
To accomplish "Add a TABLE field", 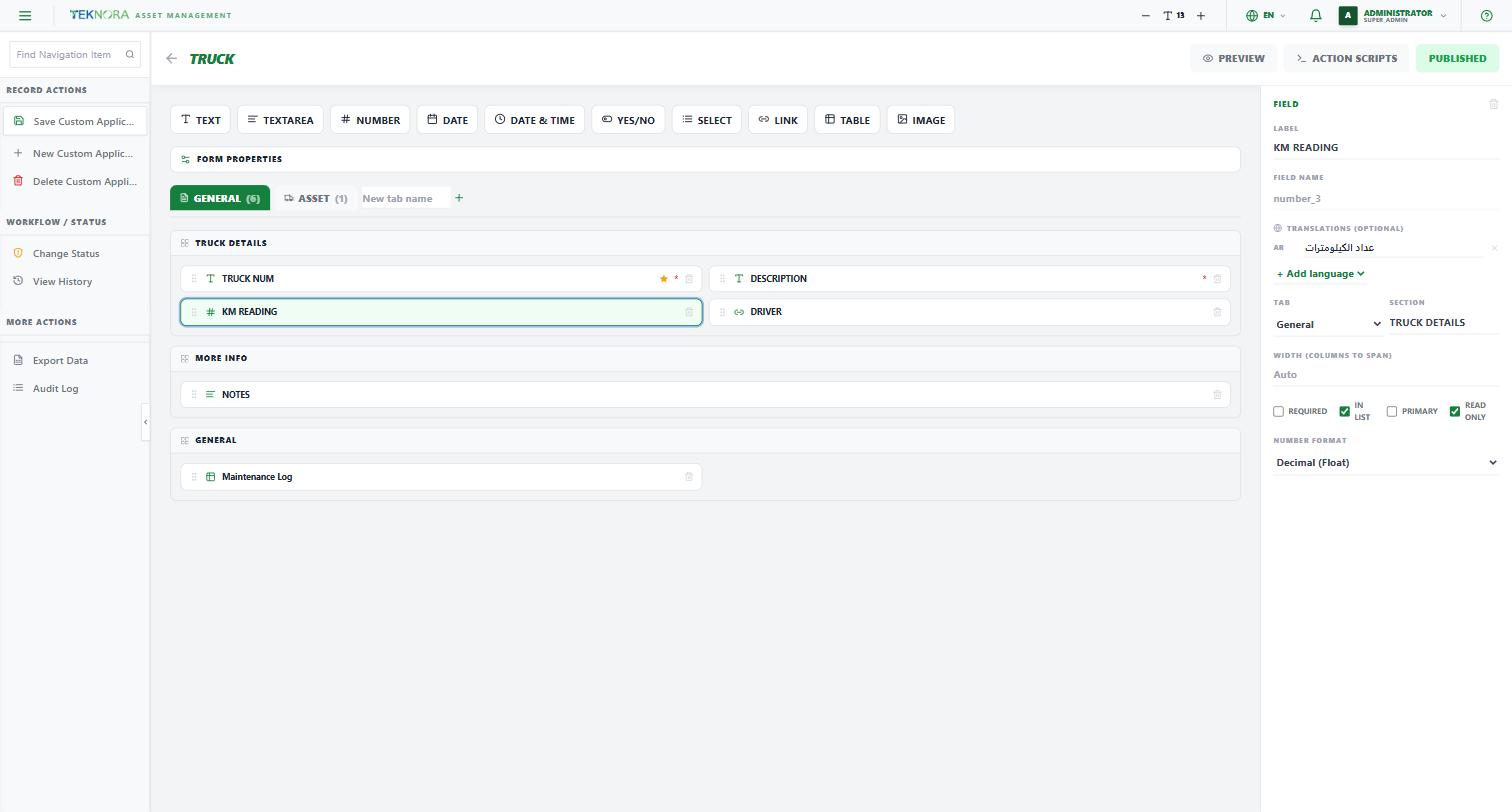I will click(847, 120).
